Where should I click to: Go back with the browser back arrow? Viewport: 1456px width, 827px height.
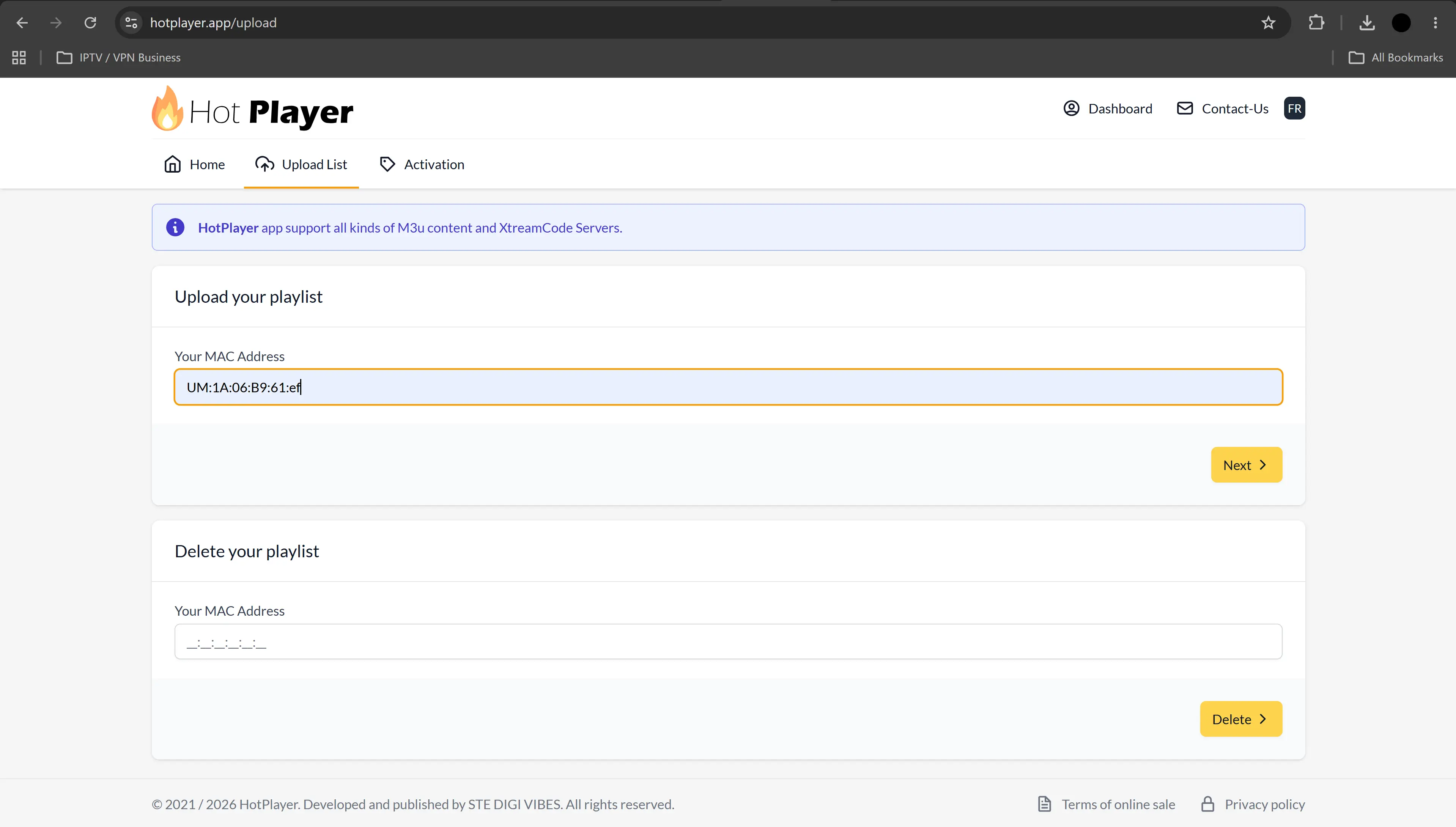coord(22,23)
